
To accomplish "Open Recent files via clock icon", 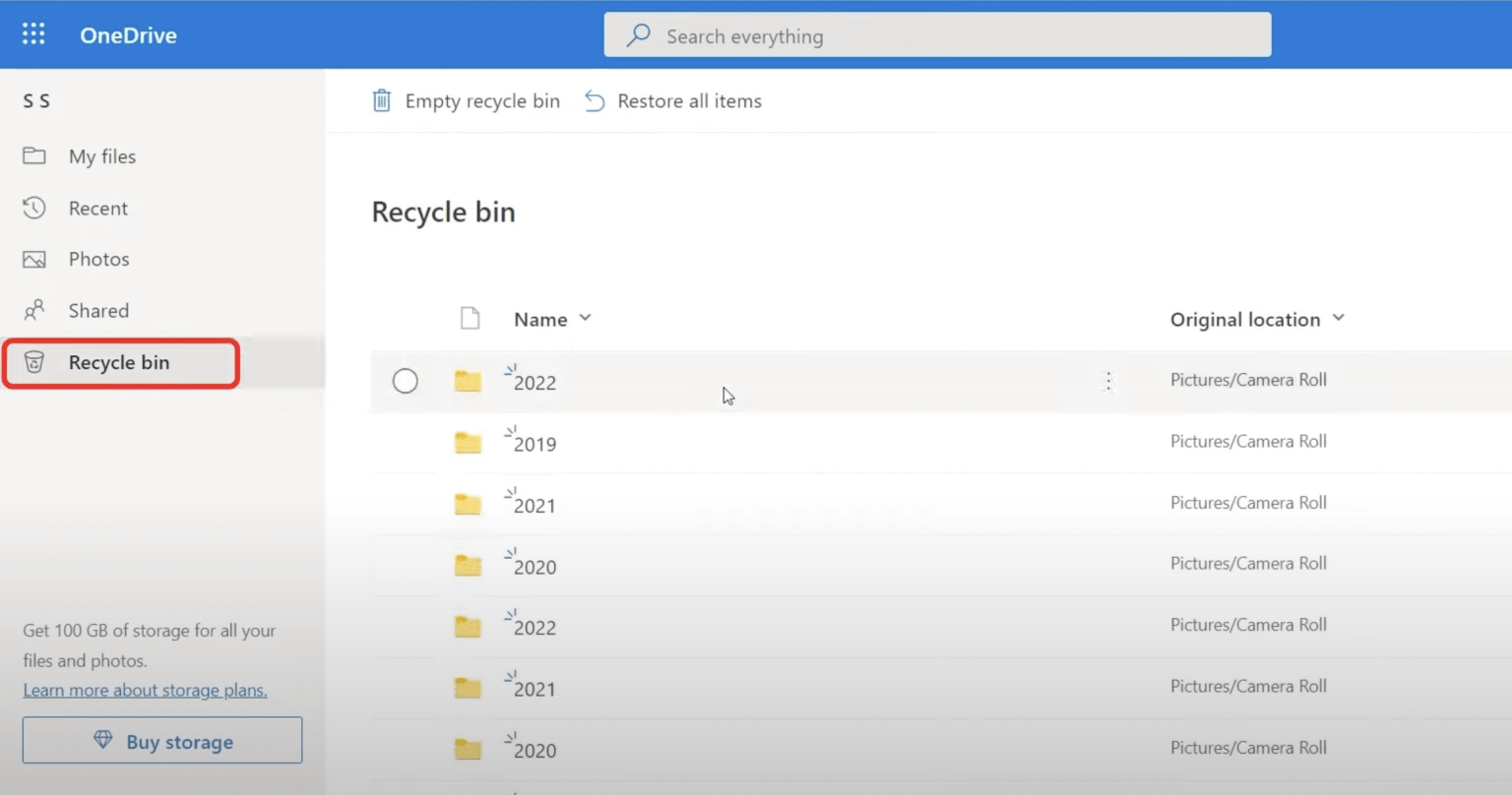I will point(34,208).
